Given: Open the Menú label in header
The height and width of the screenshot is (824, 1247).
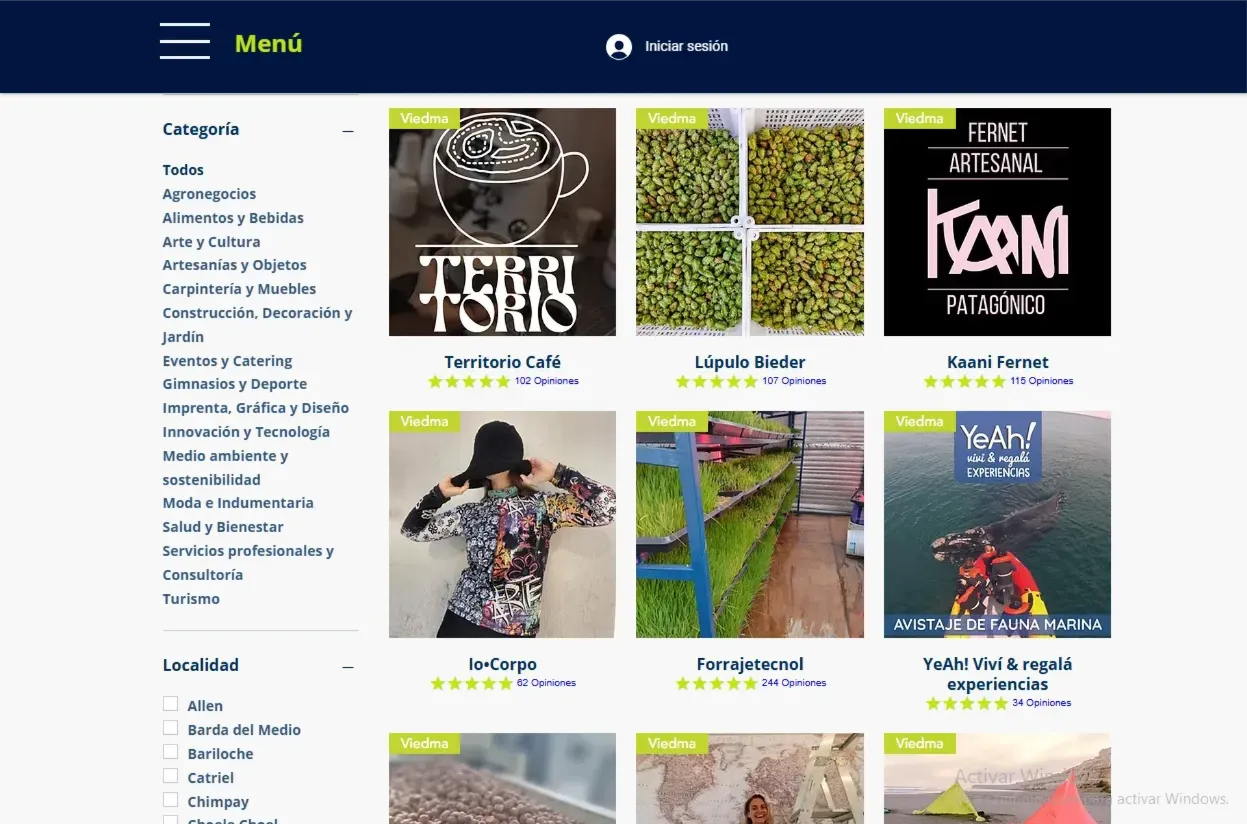Looking at the screenshot, I should tap(268, 43).
